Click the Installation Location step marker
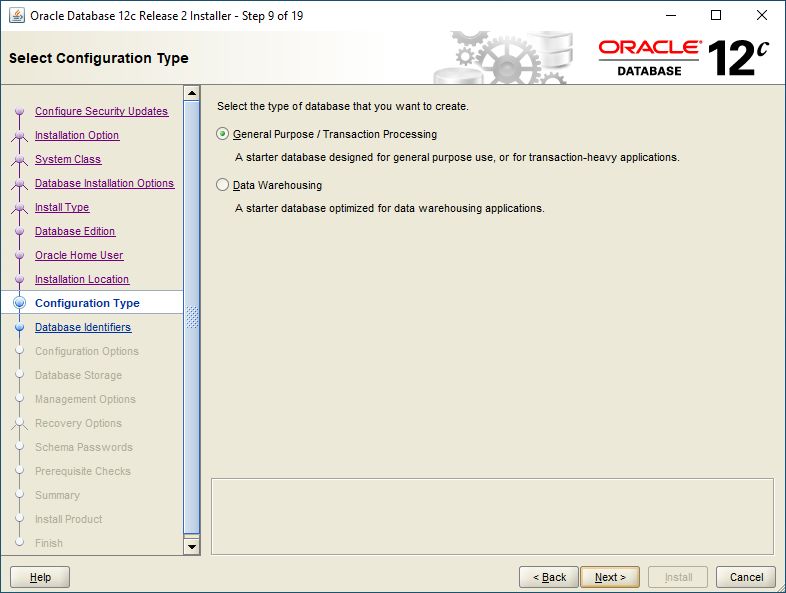This screenshot has height=593, width=786. click(x=20, y=279)
